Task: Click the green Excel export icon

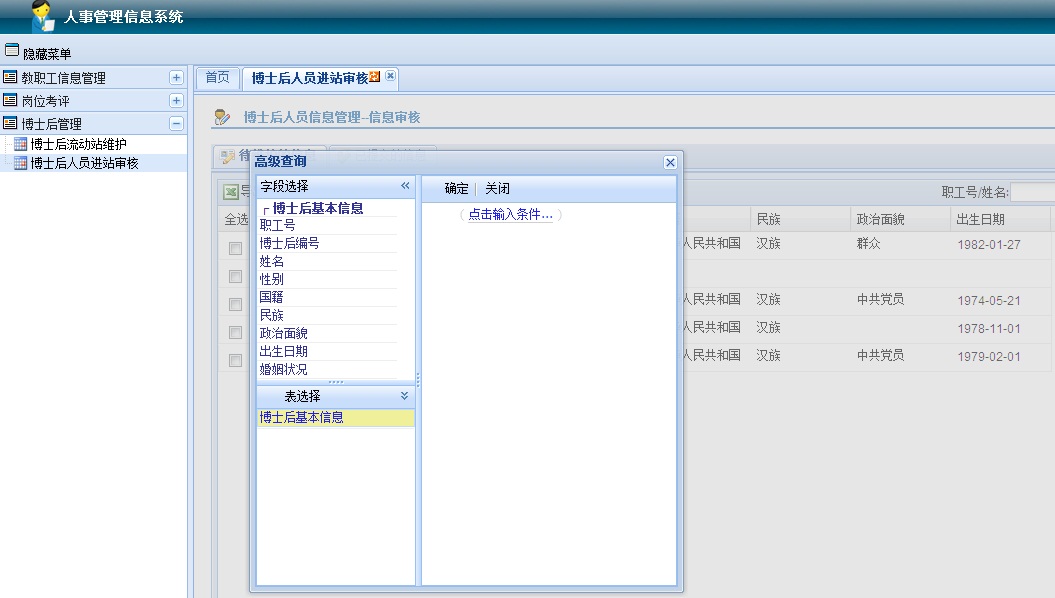Action: pyautogui.click(x=230, y=192)
